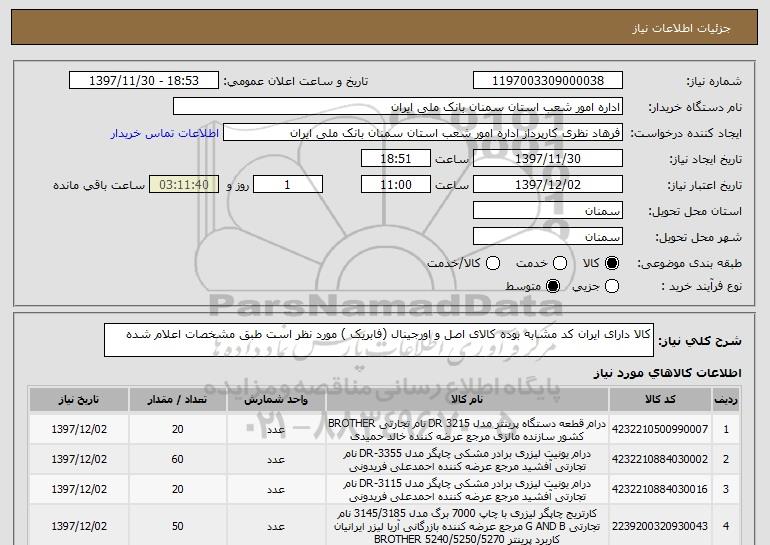This screenshot has width=770, height=545.
Task: Click validity date field 1397/12/02
Action: [548, 185]
